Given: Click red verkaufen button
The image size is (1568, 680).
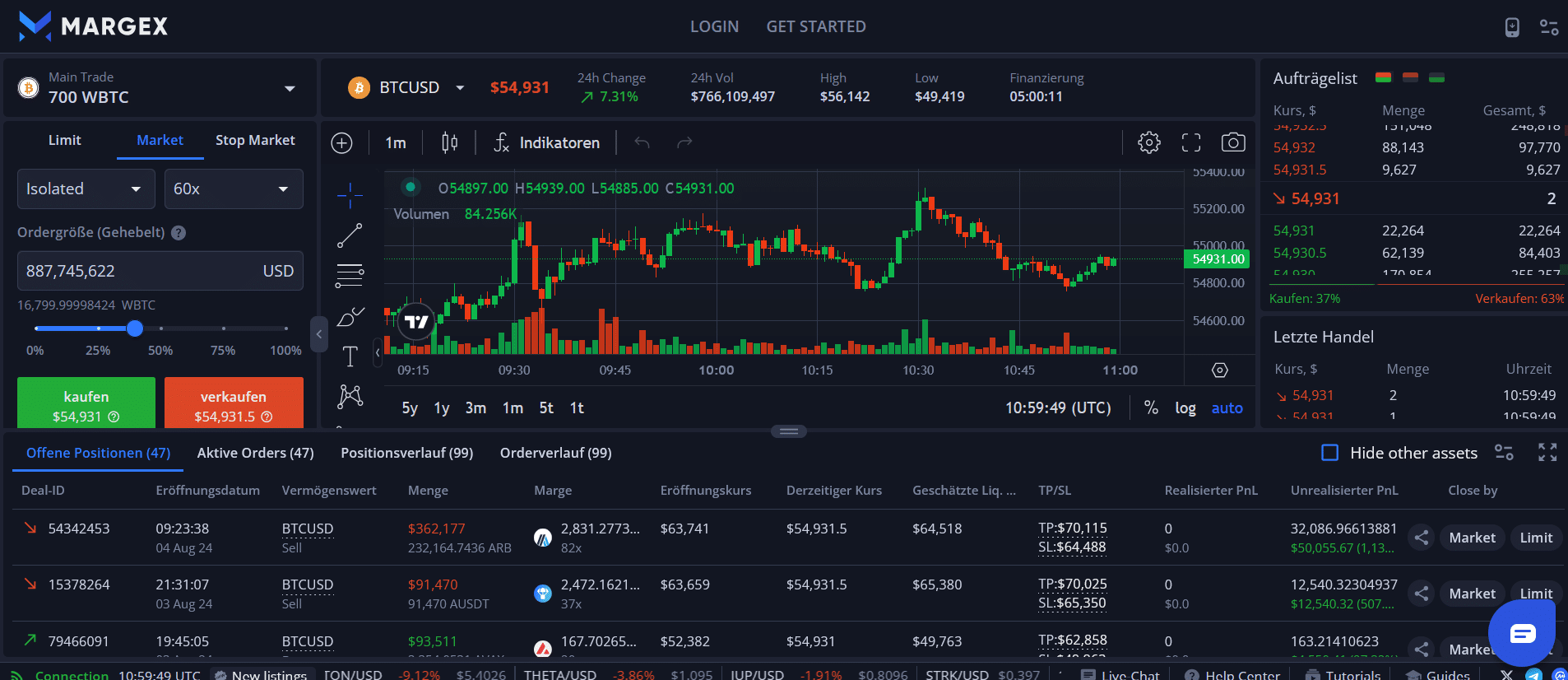Looking at the screenshot, I should click(x=234, y=403).
